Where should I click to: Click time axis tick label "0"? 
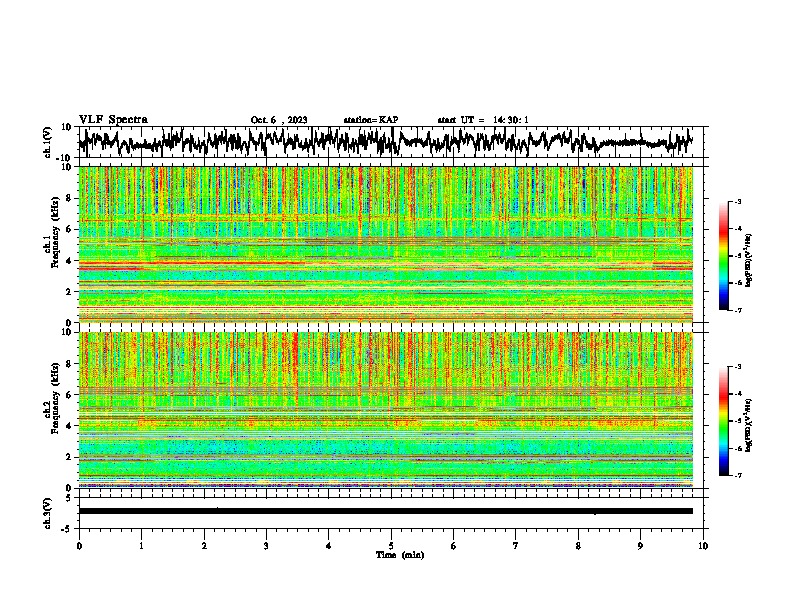point(79,546)
